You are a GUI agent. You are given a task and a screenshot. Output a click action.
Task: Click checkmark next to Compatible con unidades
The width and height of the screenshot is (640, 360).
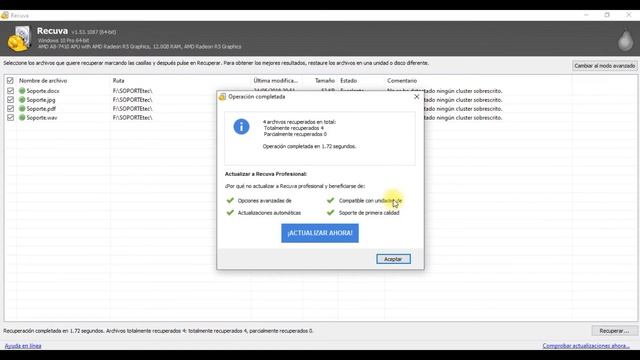[x=330, y=200]
